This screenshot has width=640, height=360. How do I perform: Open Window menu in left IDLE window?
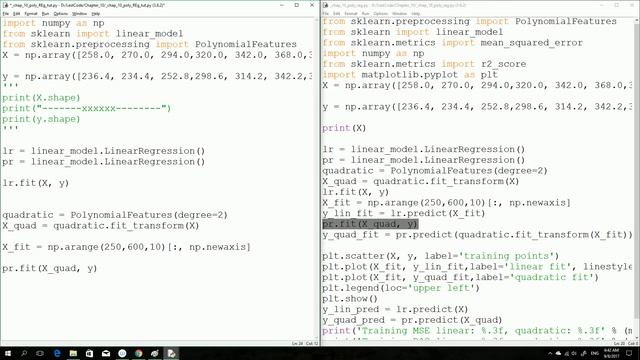point(79,13)
